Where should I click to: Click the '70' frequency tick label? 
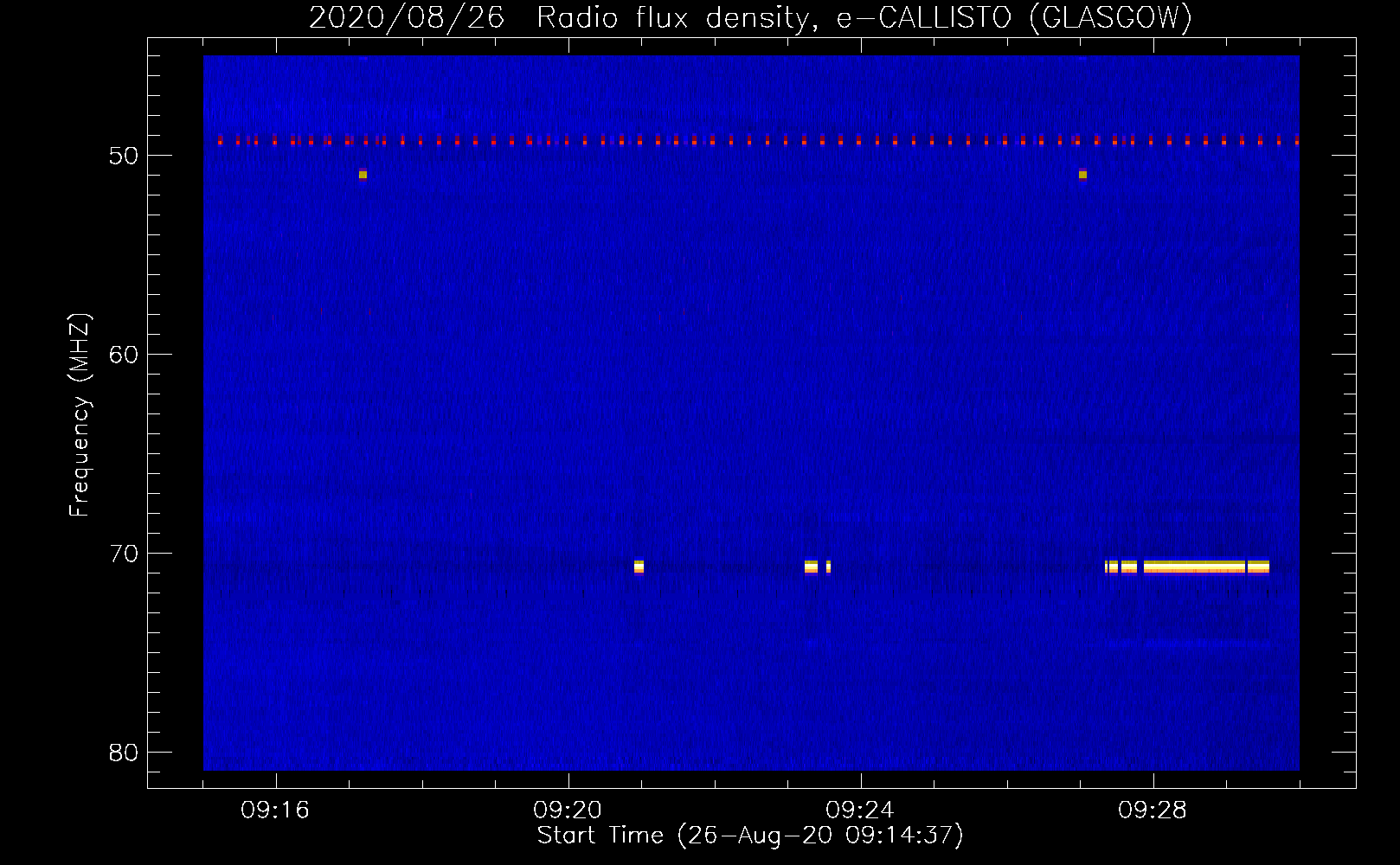click(x=124, y=554)
